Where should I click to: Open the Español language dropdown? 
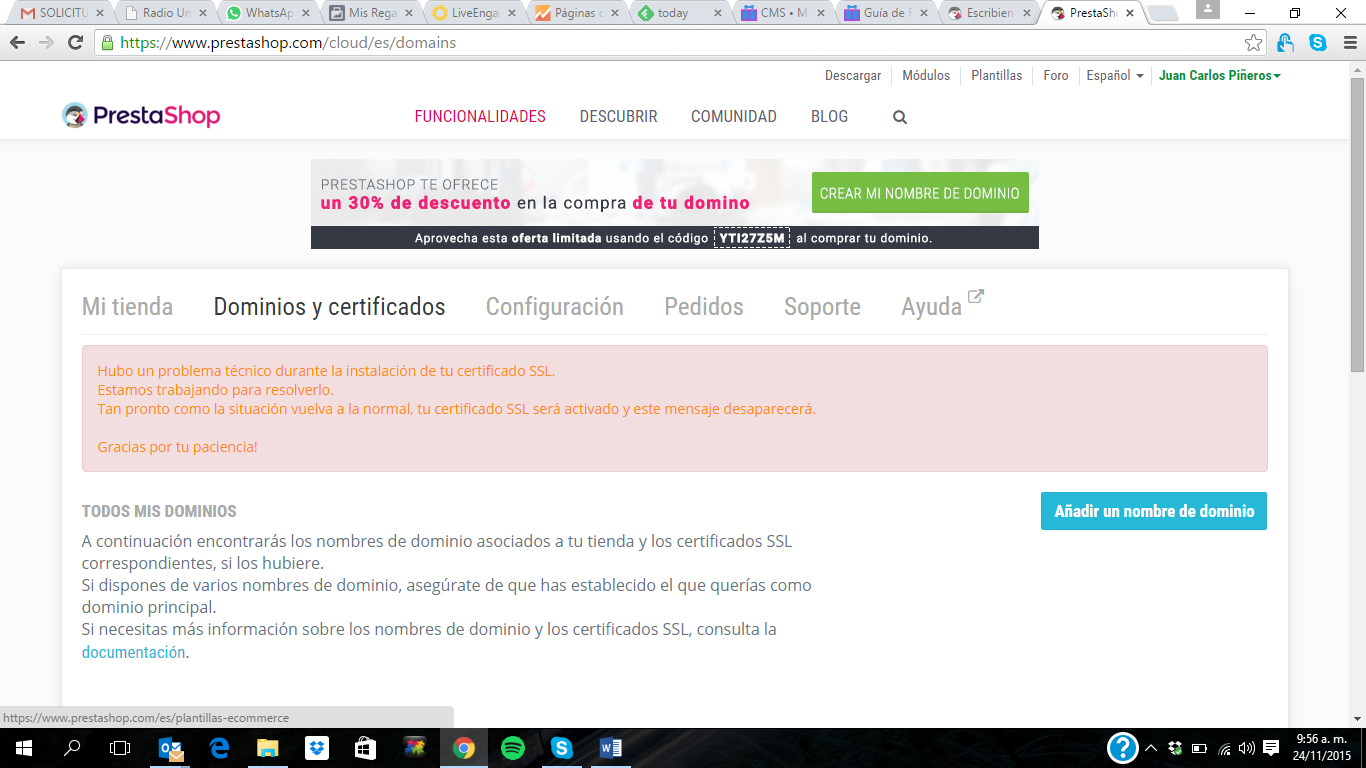point(1115,75)
